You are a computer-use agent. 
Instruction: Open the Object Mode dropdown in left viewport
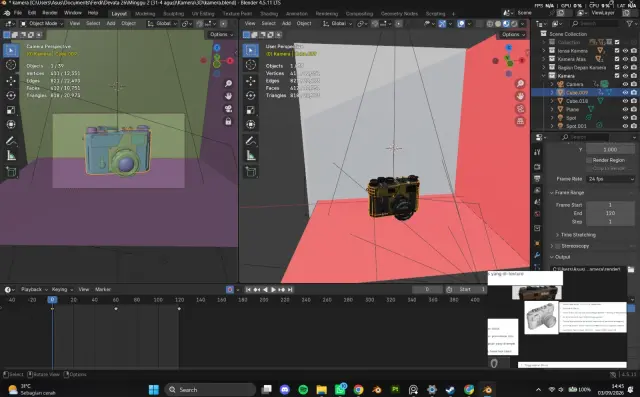[42, 24]
